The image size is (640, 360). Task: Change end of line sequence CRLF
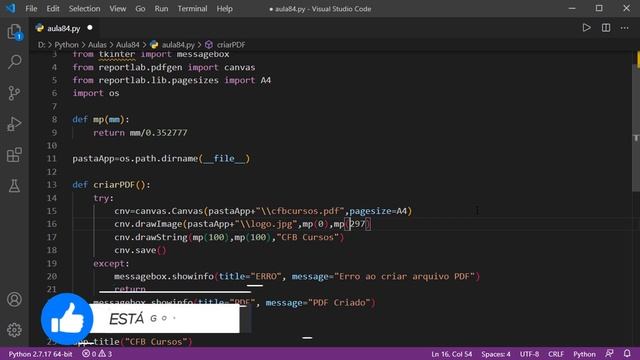[556, 354]
